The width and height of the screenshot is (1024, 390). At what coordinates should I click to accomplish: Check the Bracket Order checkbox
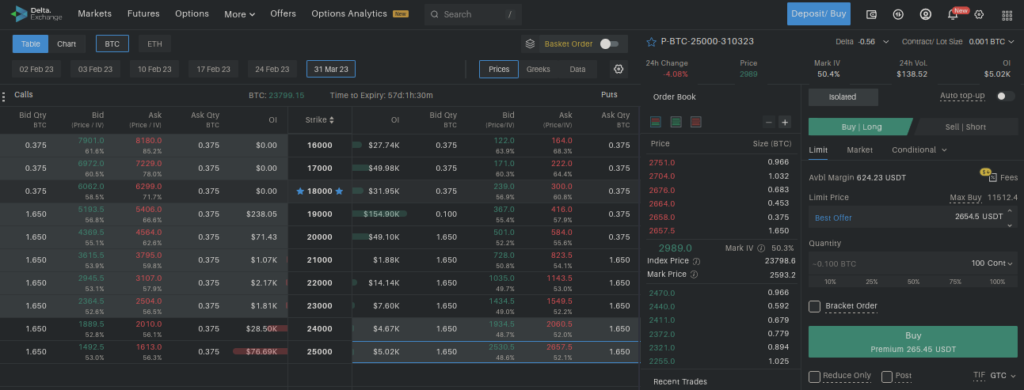click(814, 306)
